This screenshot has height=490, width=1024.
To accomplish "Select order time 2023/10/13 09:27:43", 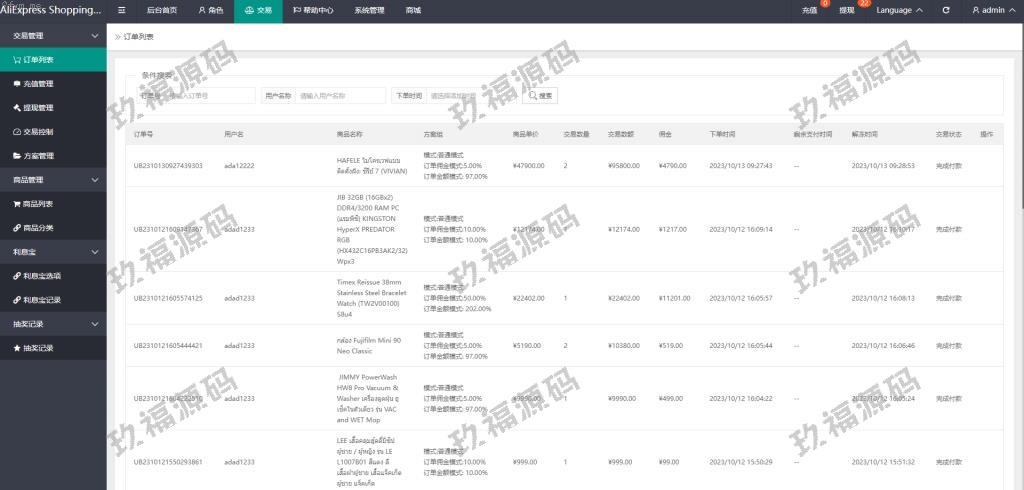I will click(741, 166).
